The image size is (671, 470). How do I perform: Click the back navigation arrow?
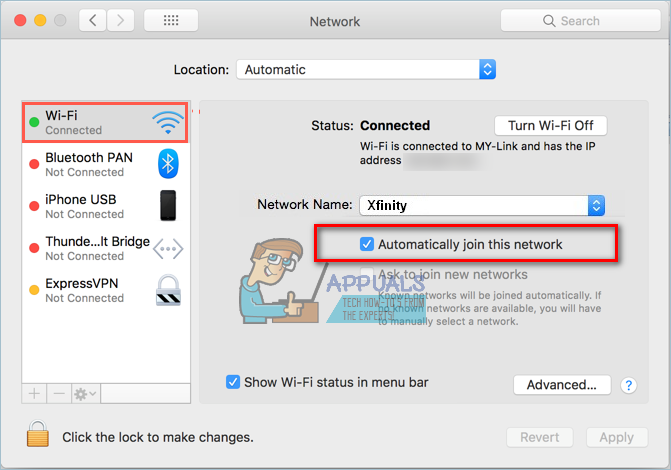[92, 20]
